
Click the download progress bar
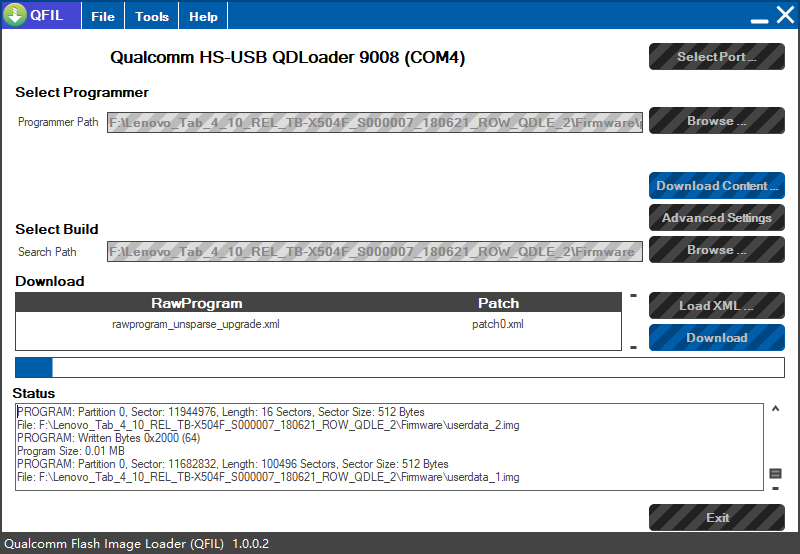tap(400, 368)
